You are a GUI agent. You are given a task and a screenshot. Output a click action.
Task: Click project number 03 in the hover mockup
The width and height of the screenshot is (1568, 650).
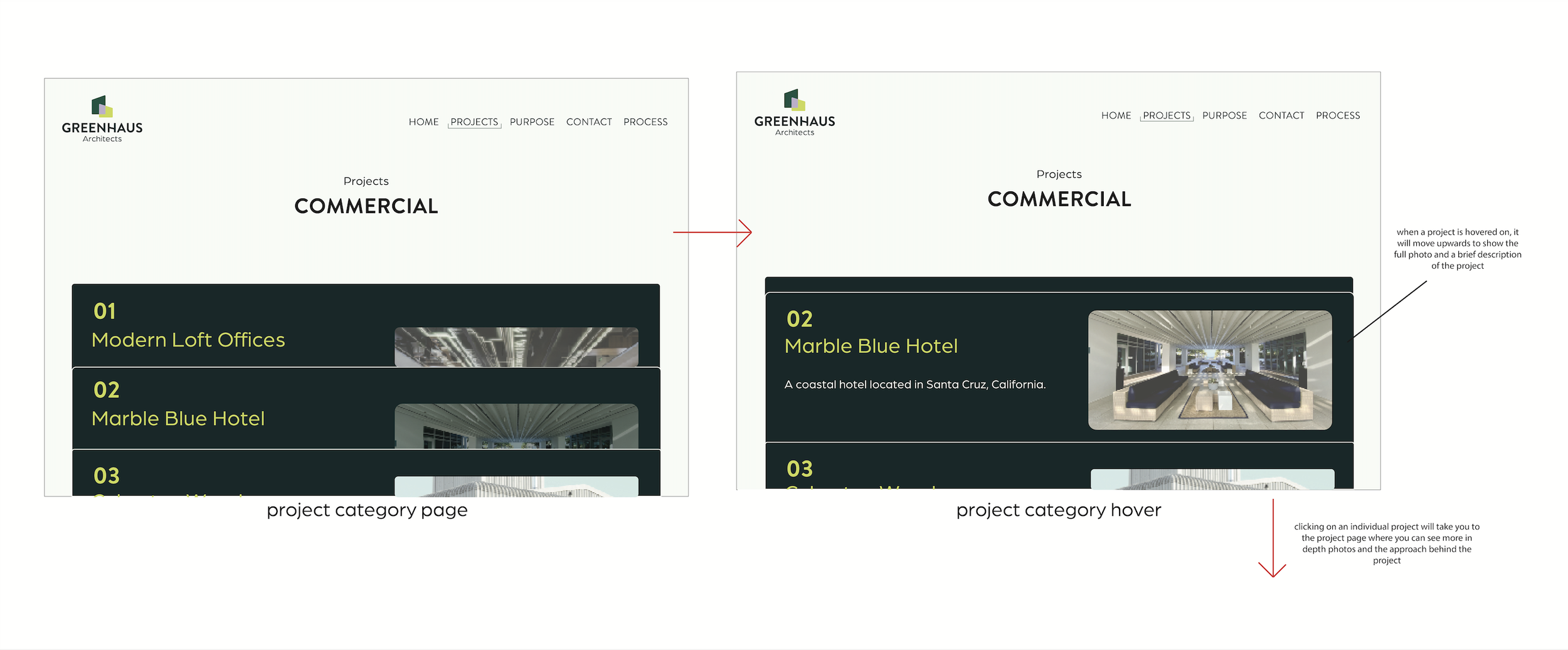pyautogui.click(x=800, y=469)
